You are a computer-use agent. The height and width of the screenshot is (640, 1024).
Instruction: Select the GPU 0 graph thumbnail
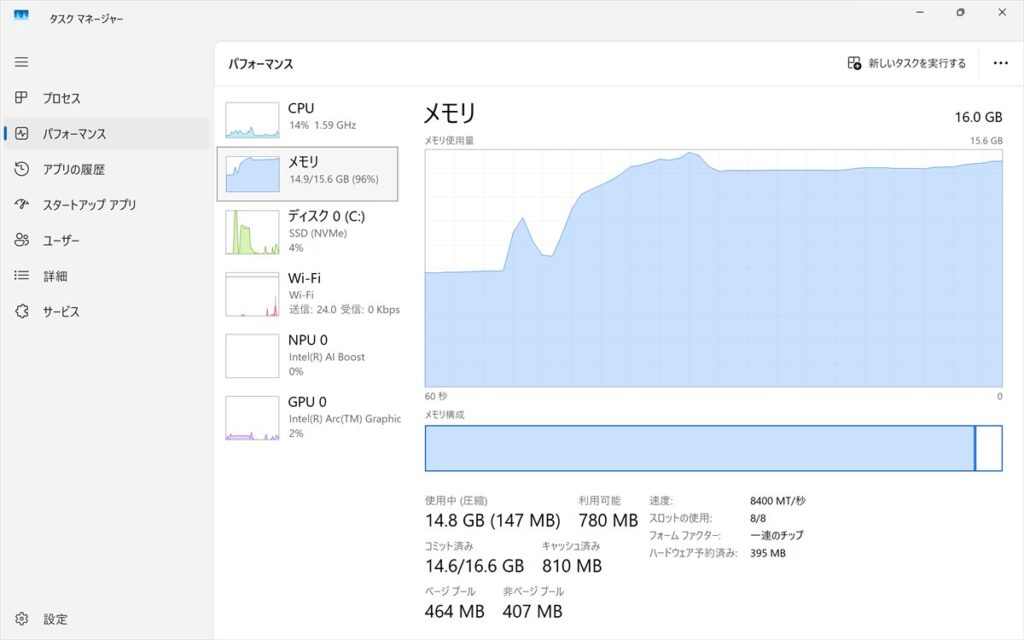252,418
